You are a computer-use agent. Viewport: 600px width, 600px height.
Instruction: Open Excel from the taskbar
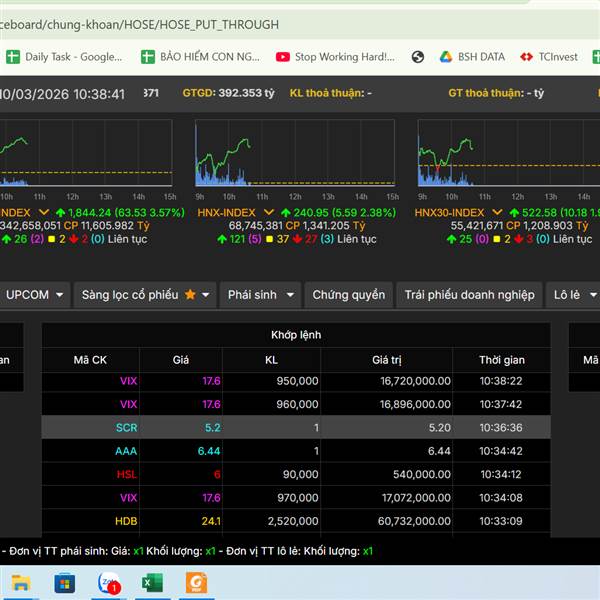click(x=152, y=583)
